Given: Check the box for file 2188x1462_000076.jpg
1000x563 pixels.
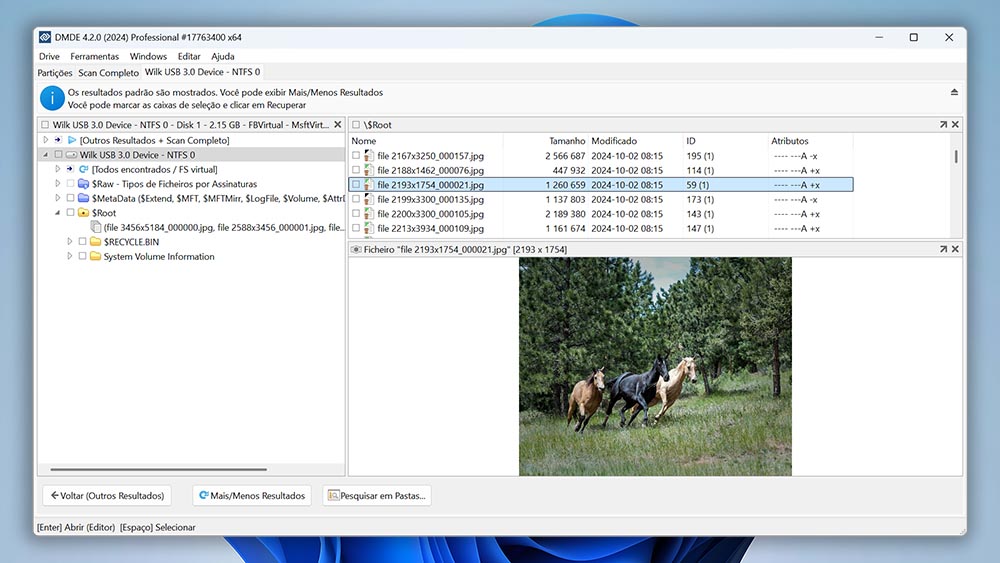Looking at the screenshot, I should click(356, 170).
